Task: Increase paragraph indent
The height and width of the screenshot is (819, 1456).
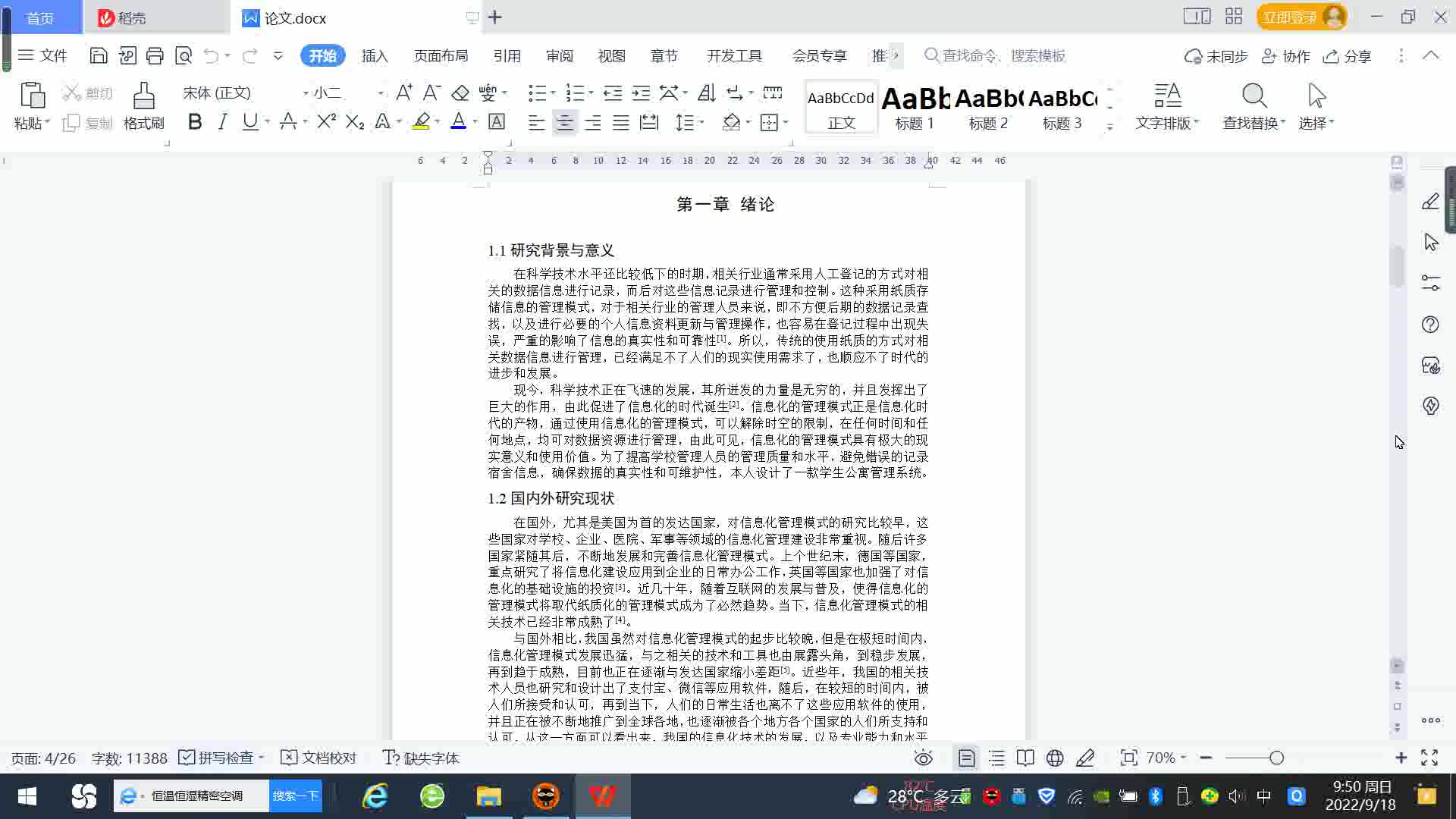Action: [x=641, y=93]
